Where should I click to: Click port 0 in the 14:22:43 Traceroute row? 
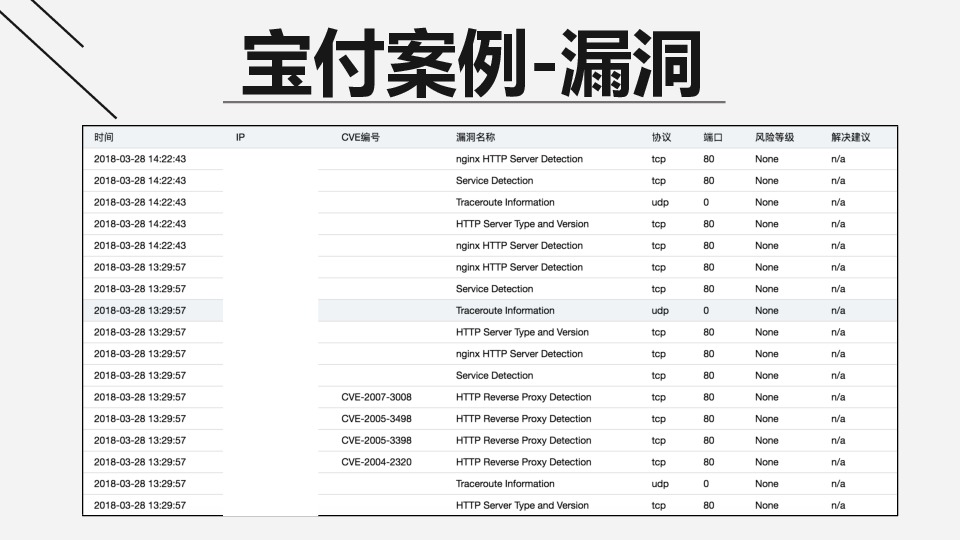click(x=706, y=202)
